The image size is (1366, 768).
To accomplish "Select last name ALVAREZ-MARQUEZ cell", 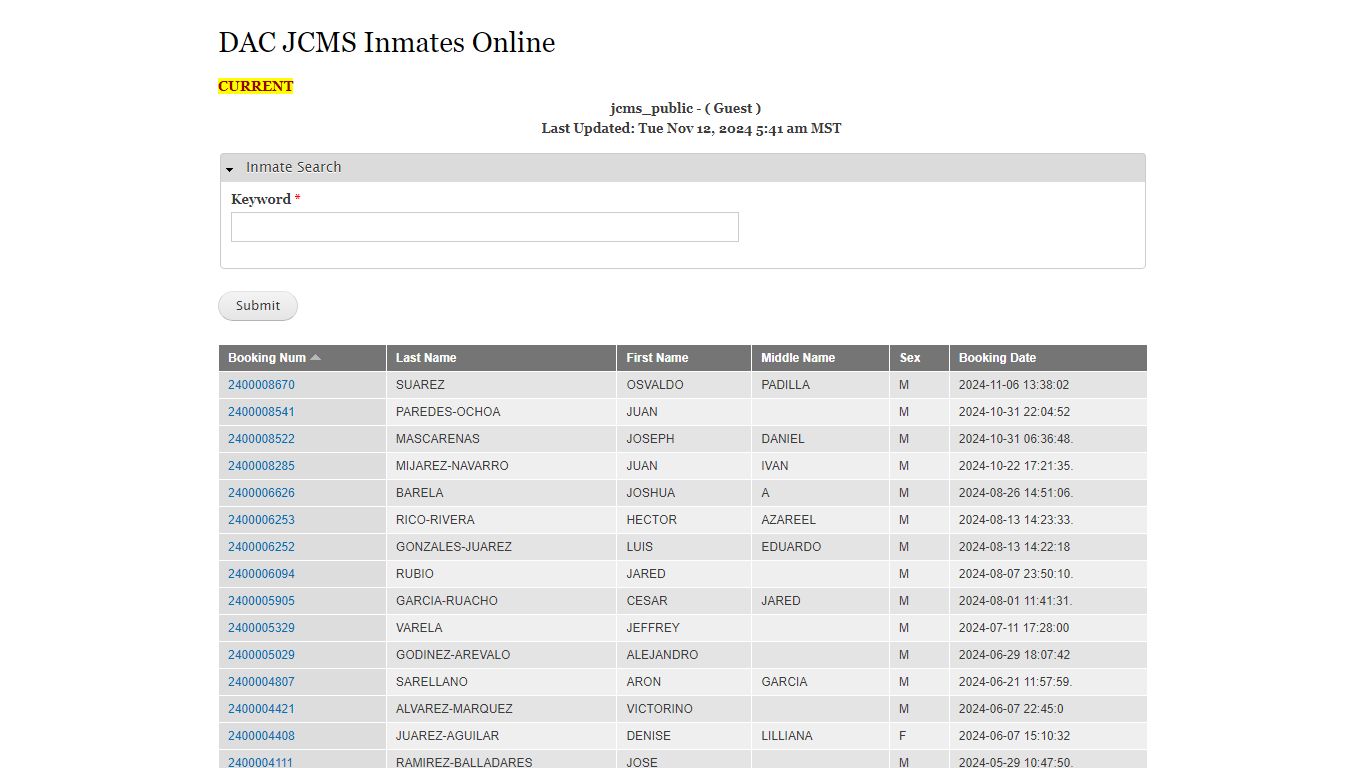I will point(501,709).
